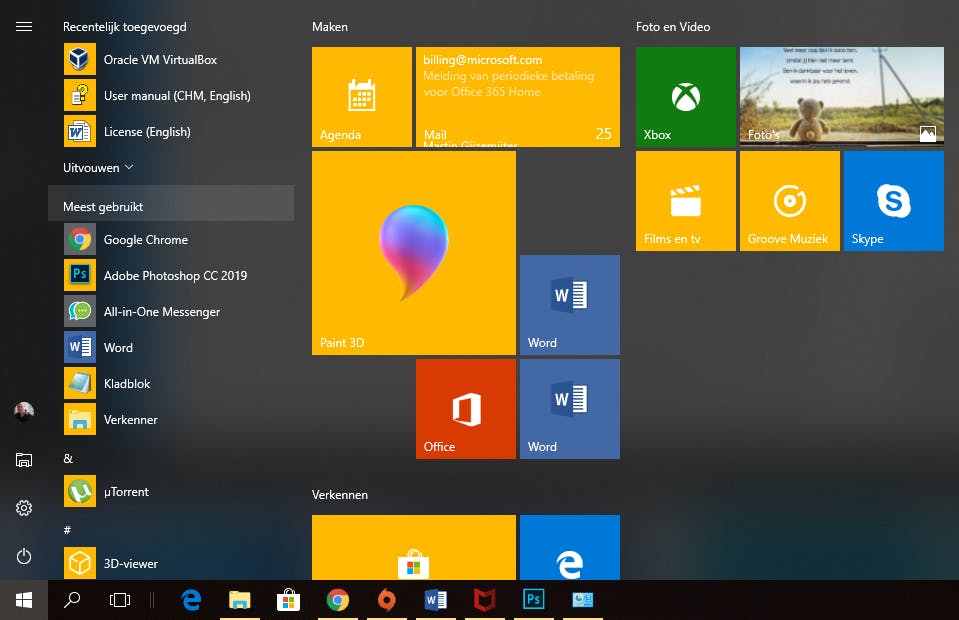Open the Mail tile with billing message
Screen dimensions: 959x620
coord(518,97)
